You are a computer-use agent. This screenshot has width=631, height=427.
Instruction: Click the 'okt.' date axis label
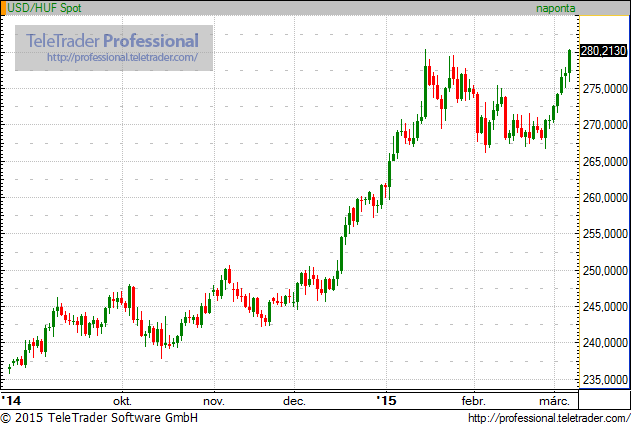click(122, 401)
